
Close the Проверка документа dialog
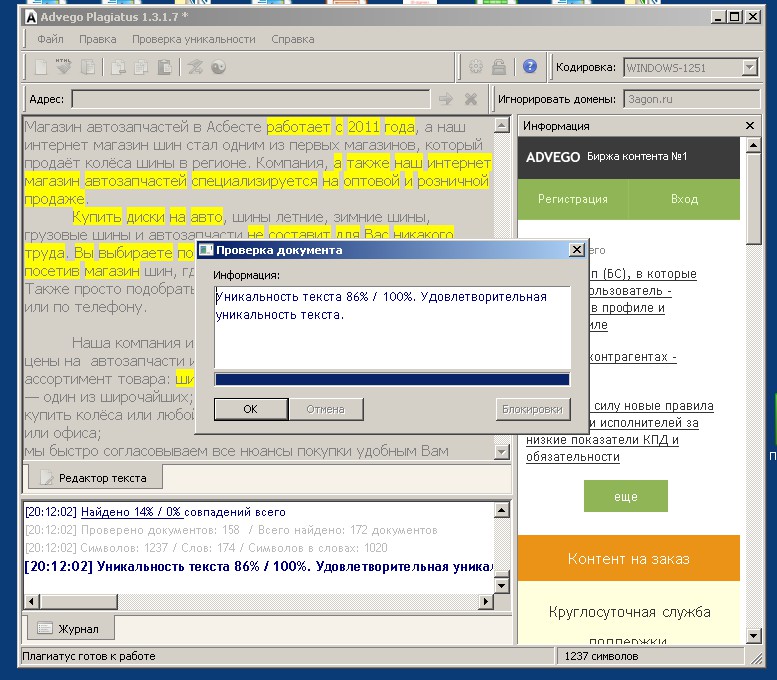click(x=576, y=250)
